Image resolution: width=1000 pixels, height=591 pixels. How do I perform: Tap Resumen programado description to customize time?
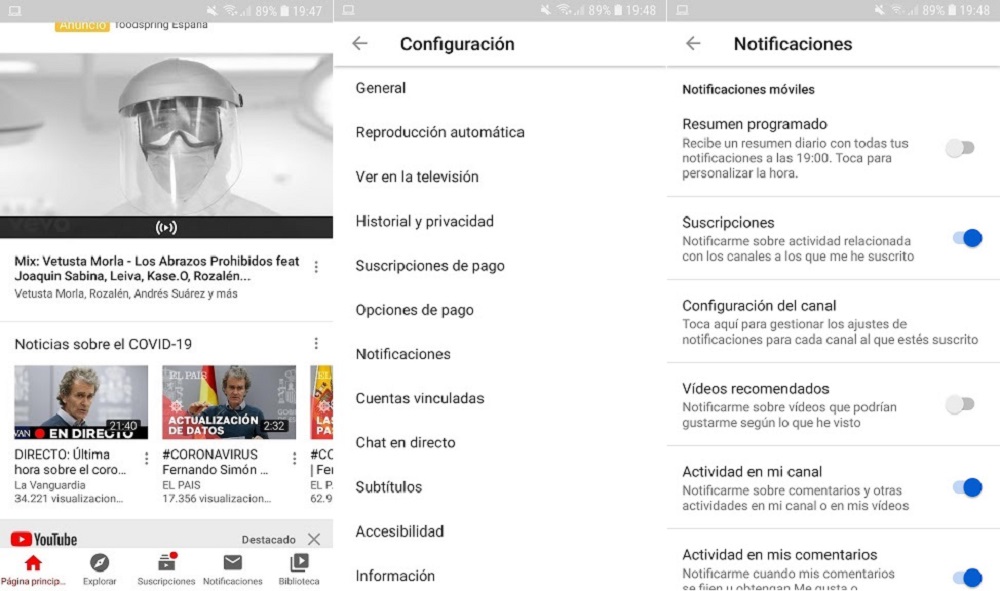click(x=795, y=158)
